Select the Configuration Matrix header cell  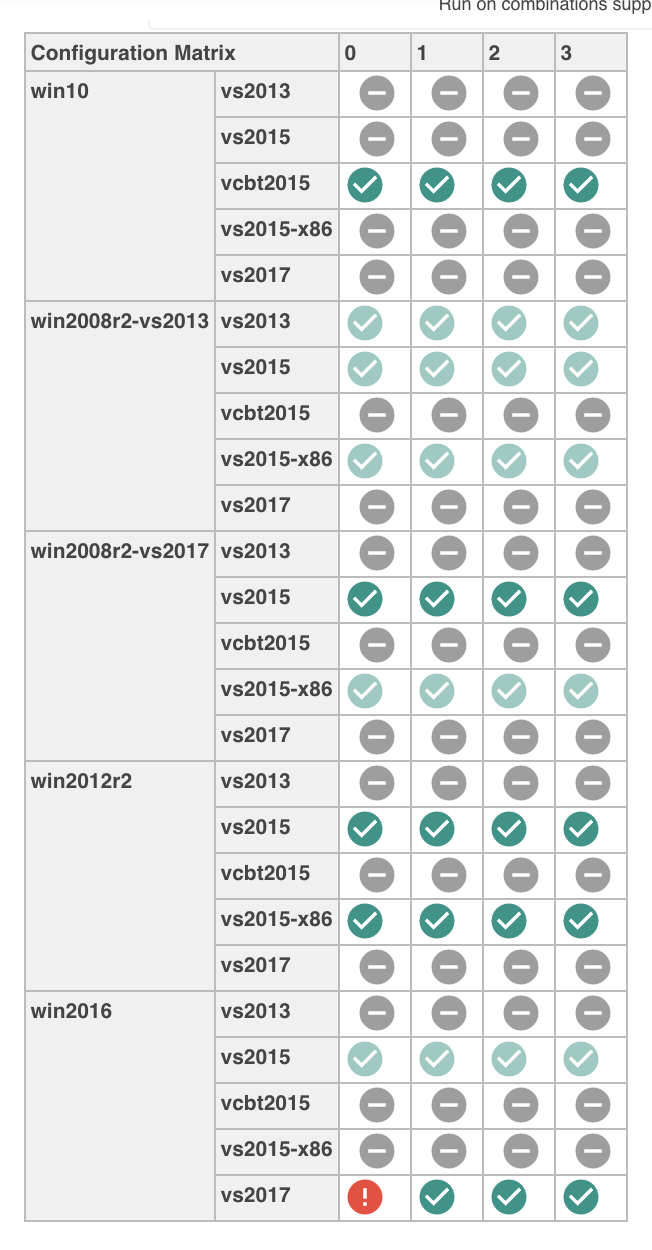[x=182, y=53]
